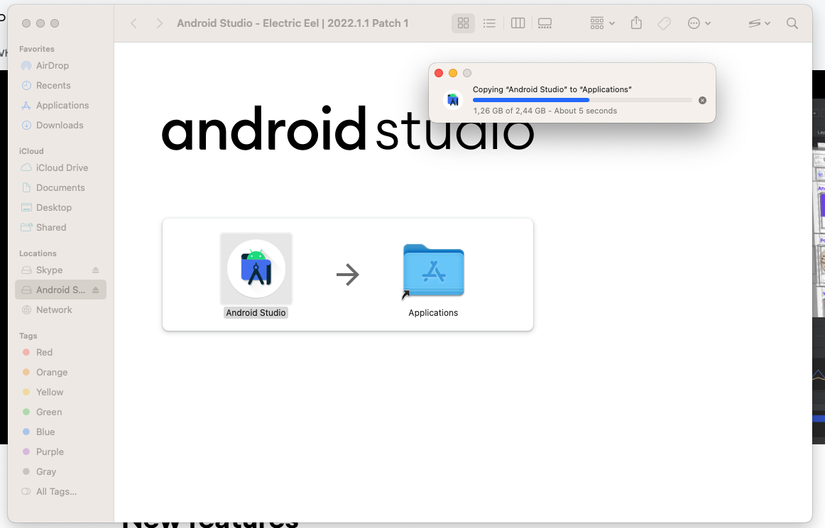Filter by the Red tag

coord(61,352)
